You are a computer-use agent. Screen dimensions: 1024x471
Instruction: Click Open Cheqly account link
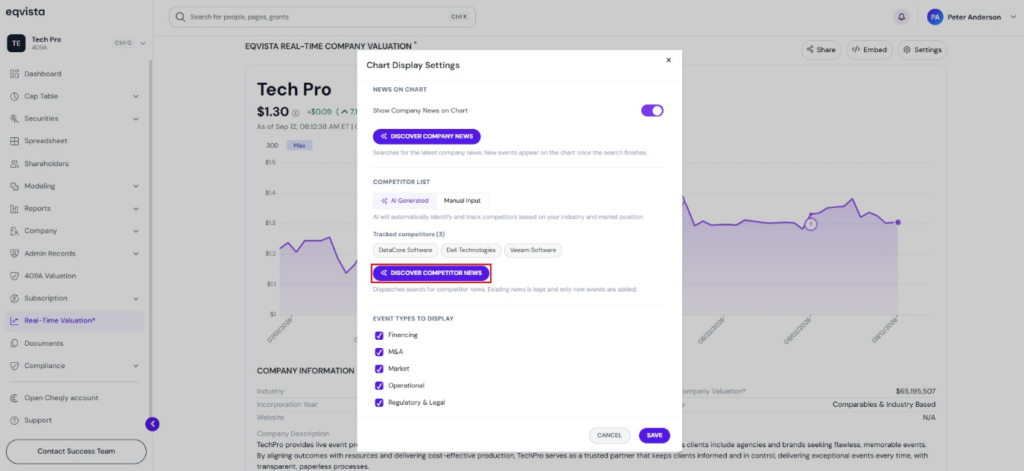(x=61, y=398)
